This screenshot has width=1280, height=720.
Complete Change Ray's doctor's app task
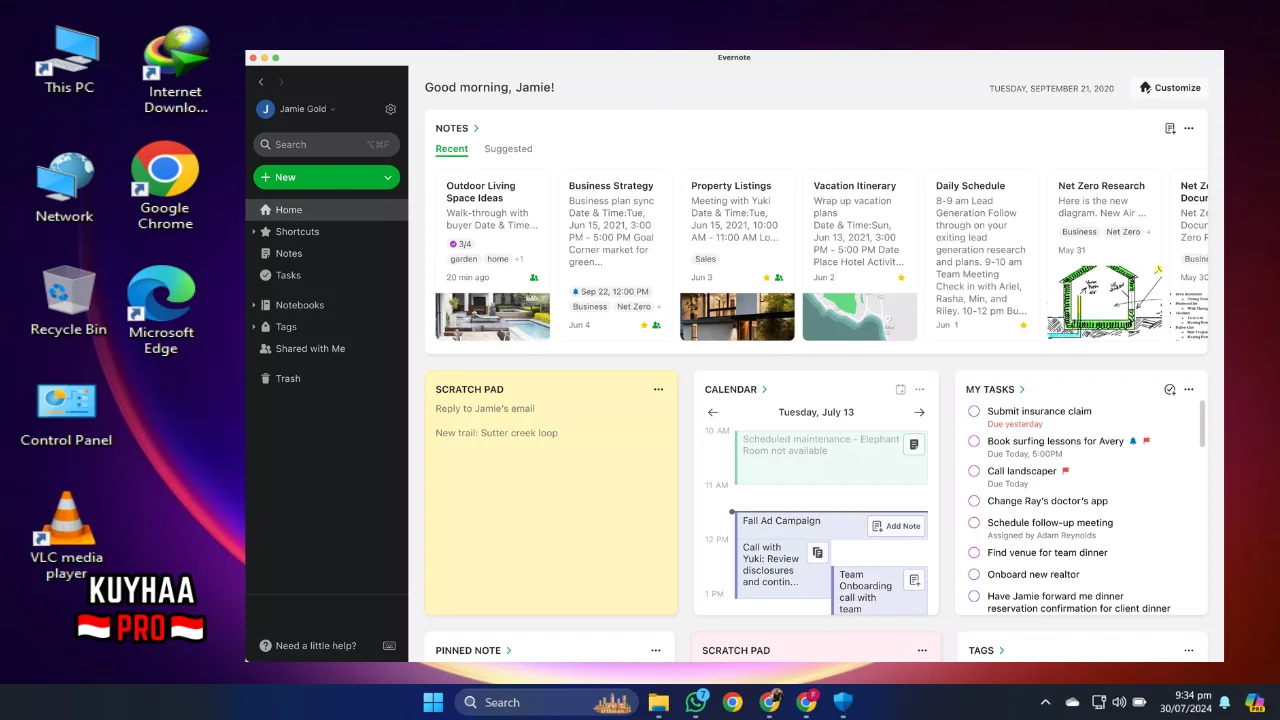click(974, 501)
